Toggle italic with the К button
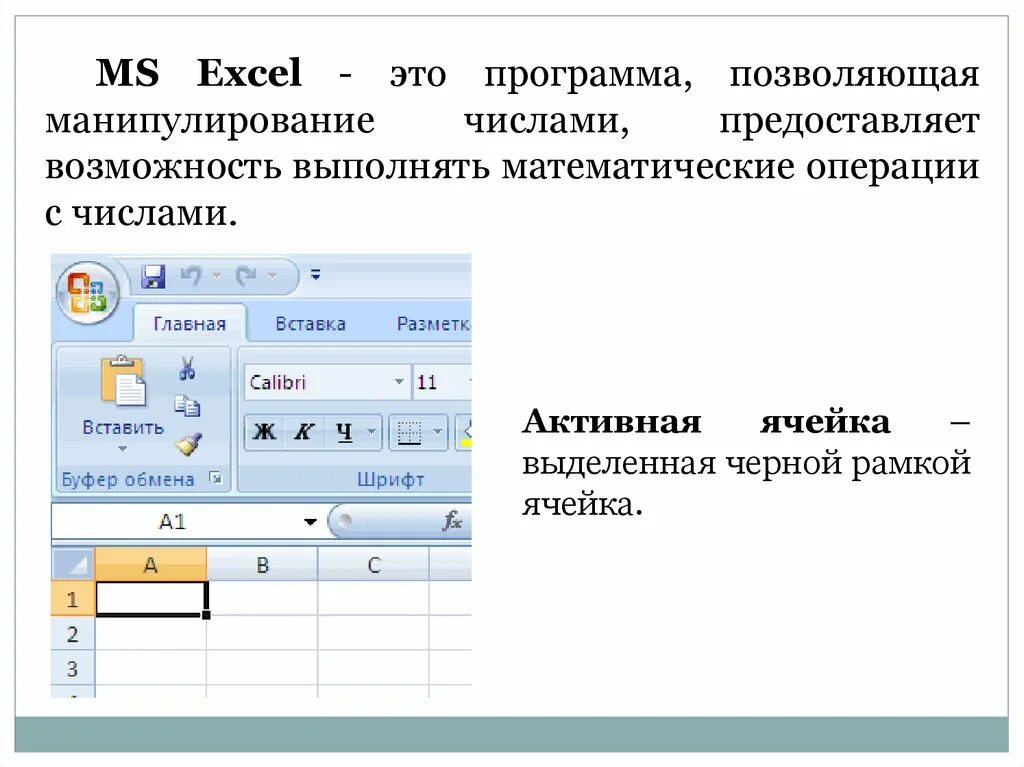 (303, 432)
